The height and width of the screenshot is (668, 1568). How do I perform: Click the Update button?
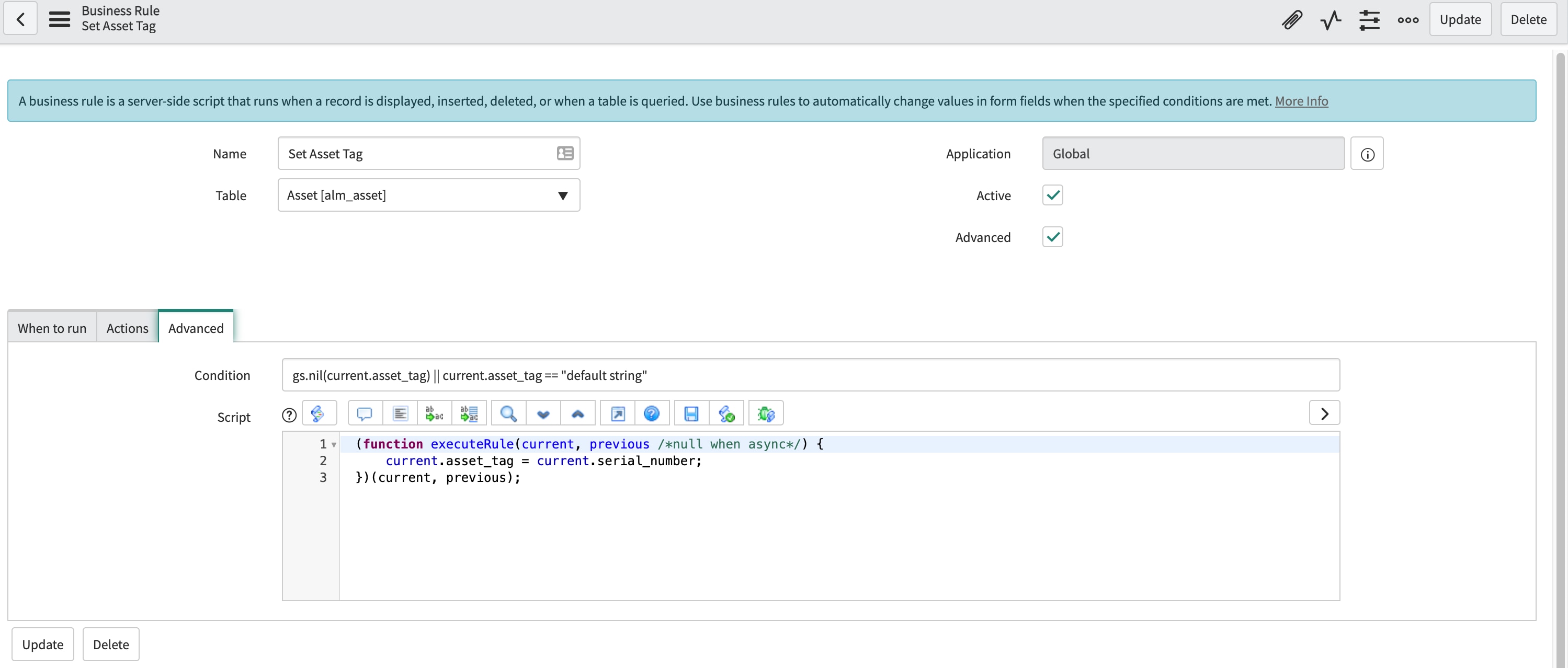1460,19
